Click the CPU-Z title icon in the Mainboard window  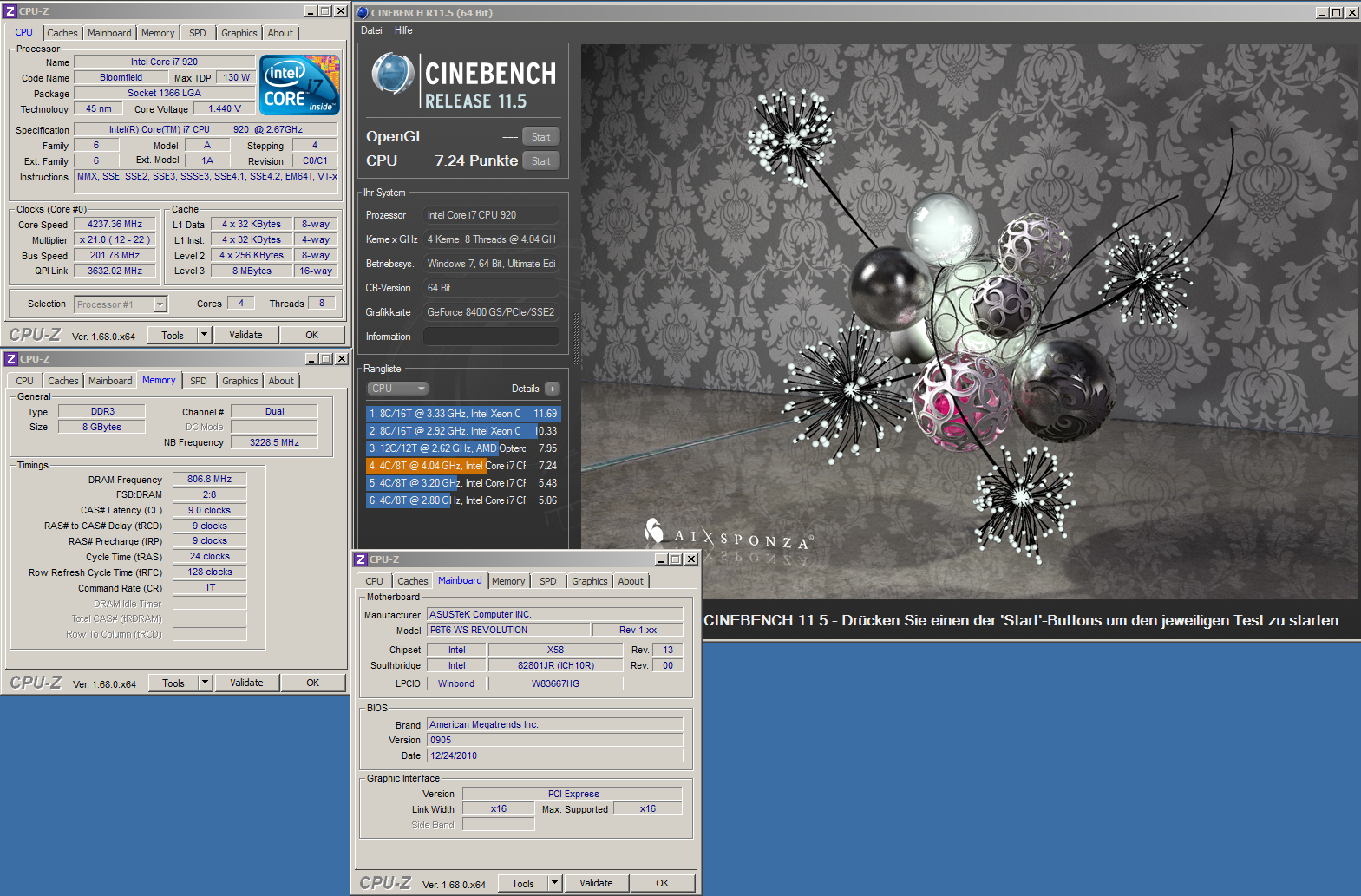pyautogui.click(x=361, y=559)
